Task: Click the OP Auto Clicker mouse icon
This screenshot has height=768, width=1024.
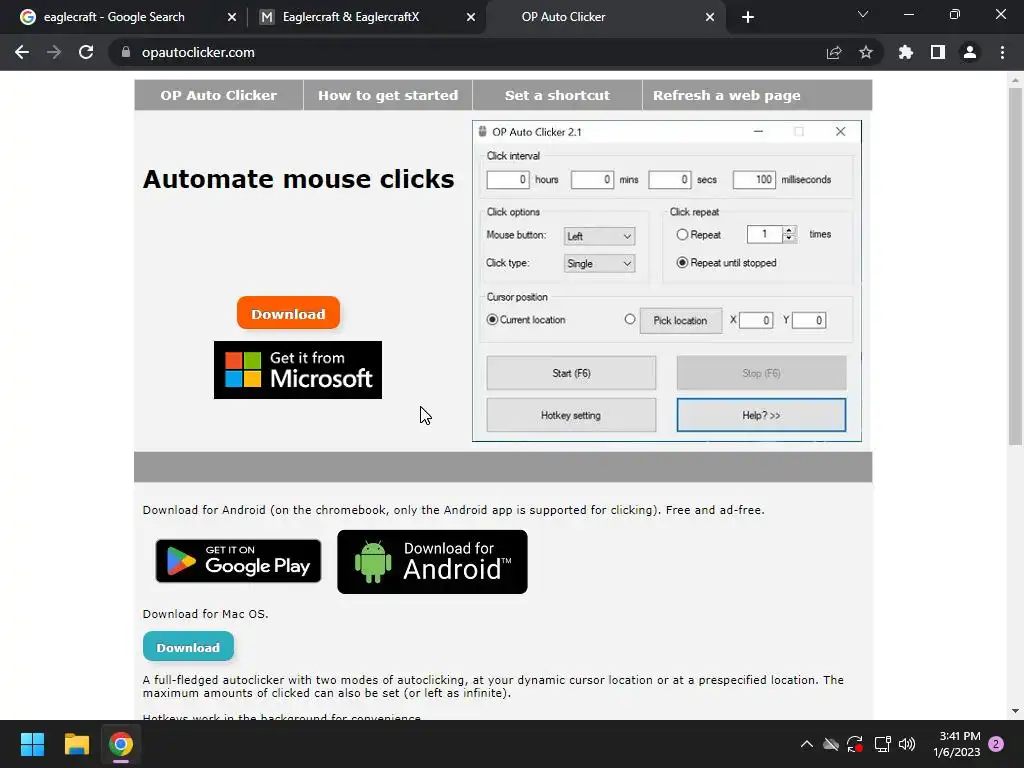Action: (x=483, y=131)
